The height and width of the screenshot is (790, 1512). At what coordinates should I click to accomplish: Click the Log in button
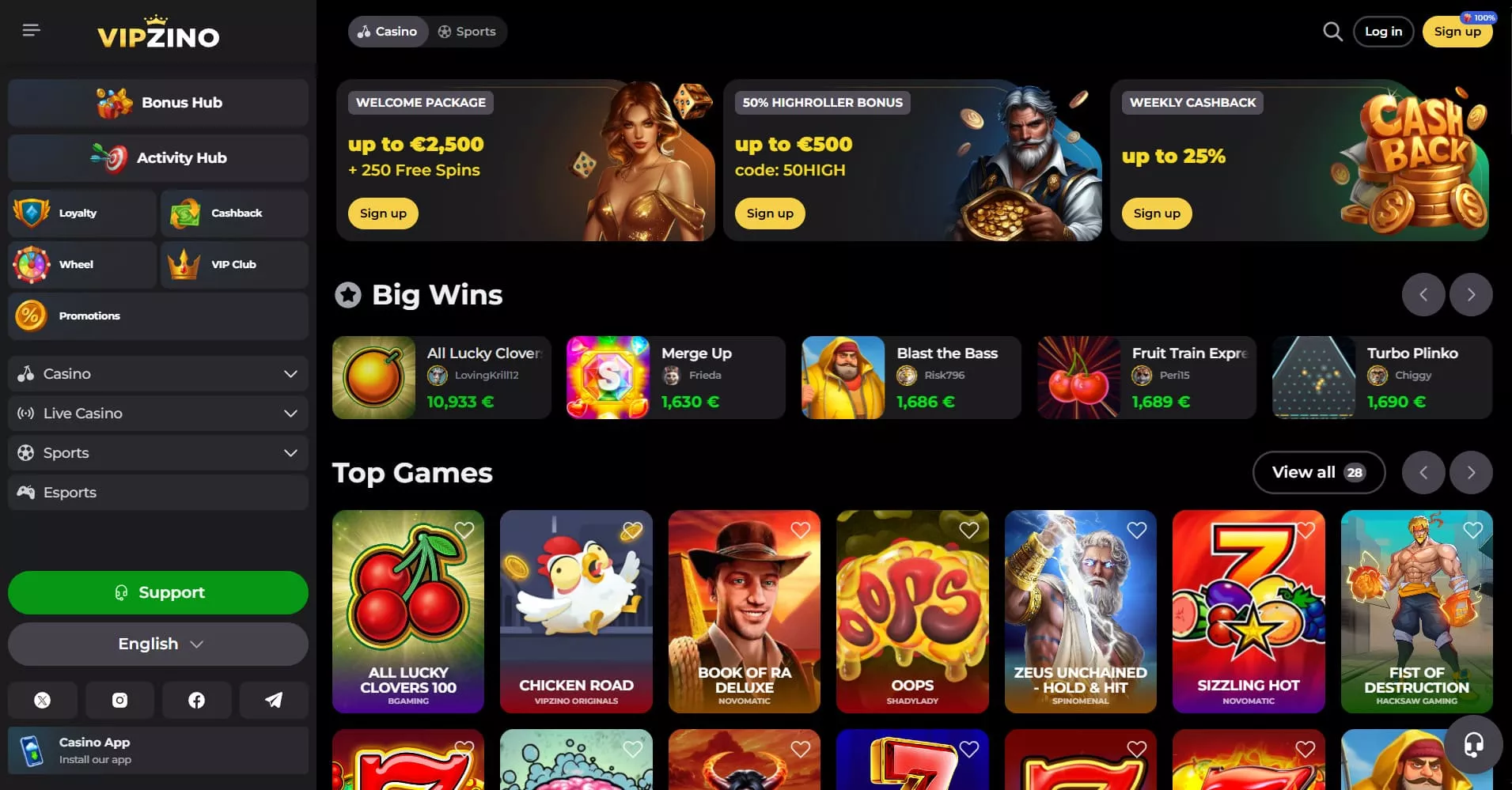tap(1383, 32)
